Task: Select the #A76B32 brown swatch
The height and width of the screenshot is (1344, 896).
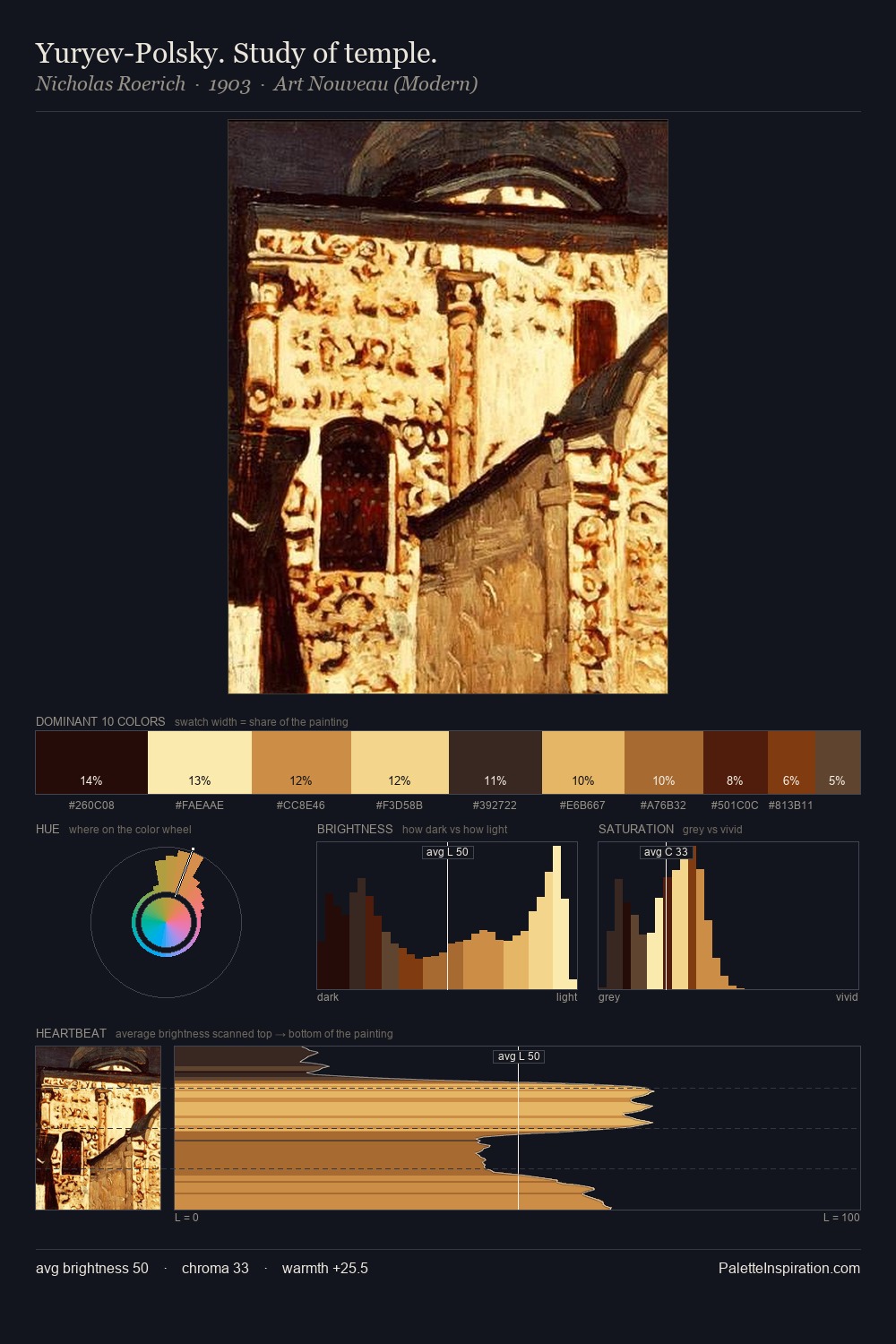Action: [664, 762]
